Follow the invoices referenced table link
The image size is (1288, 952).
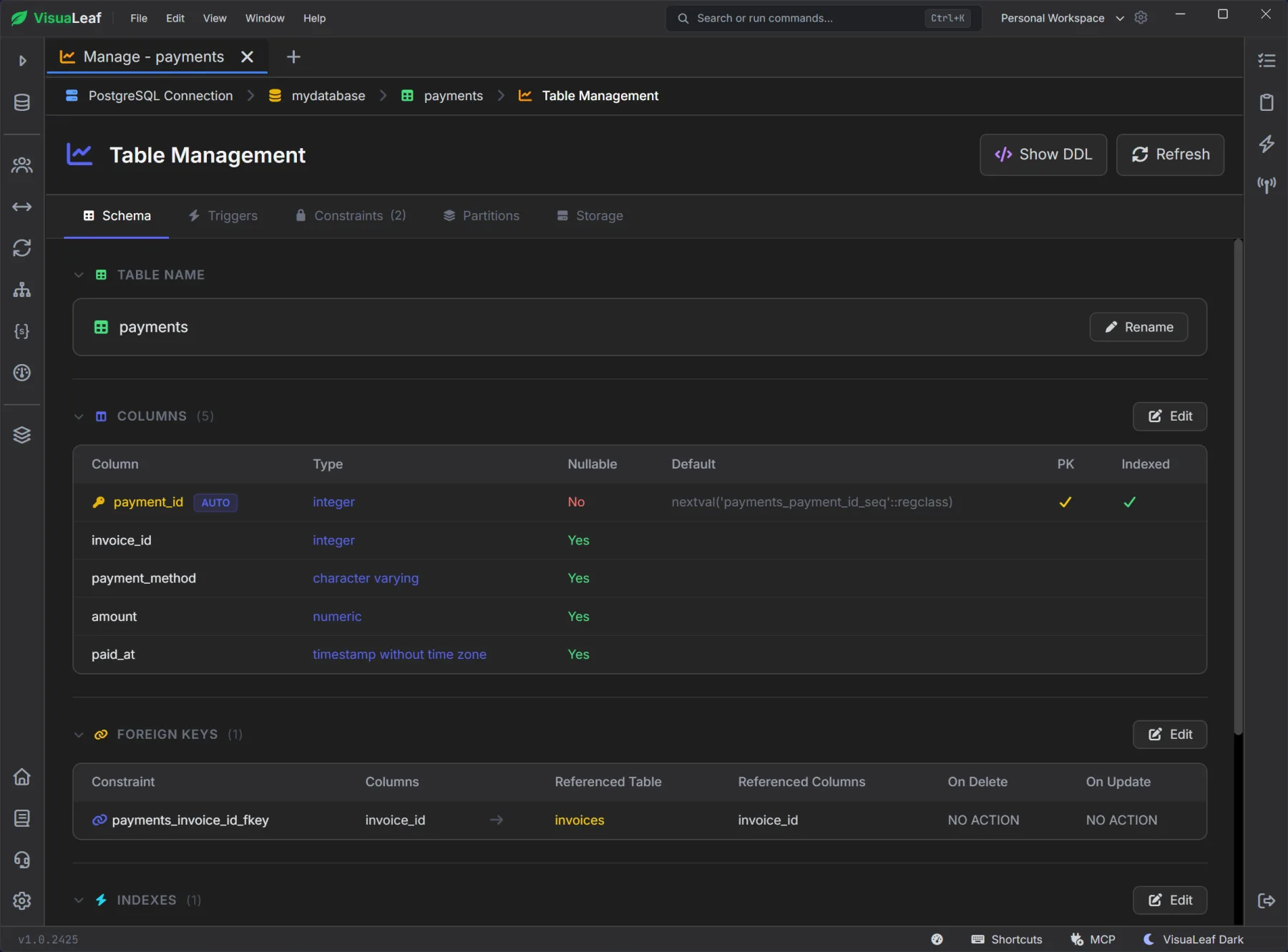click(580, 820)
